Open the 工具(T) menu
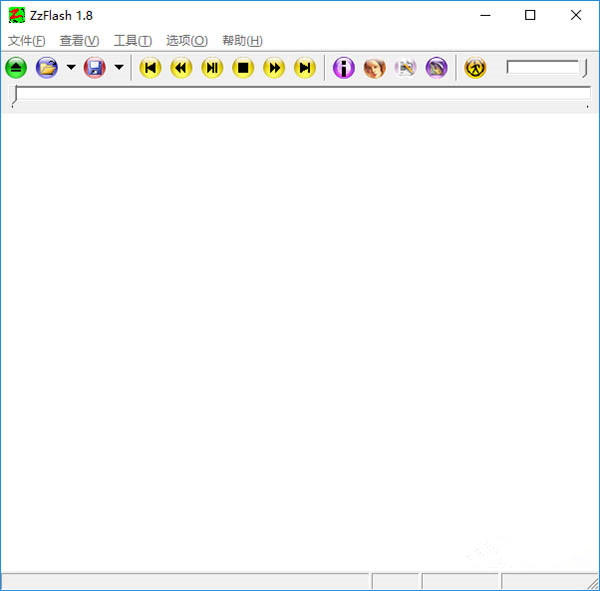This screenshot has width=600, height=591. 132,41
